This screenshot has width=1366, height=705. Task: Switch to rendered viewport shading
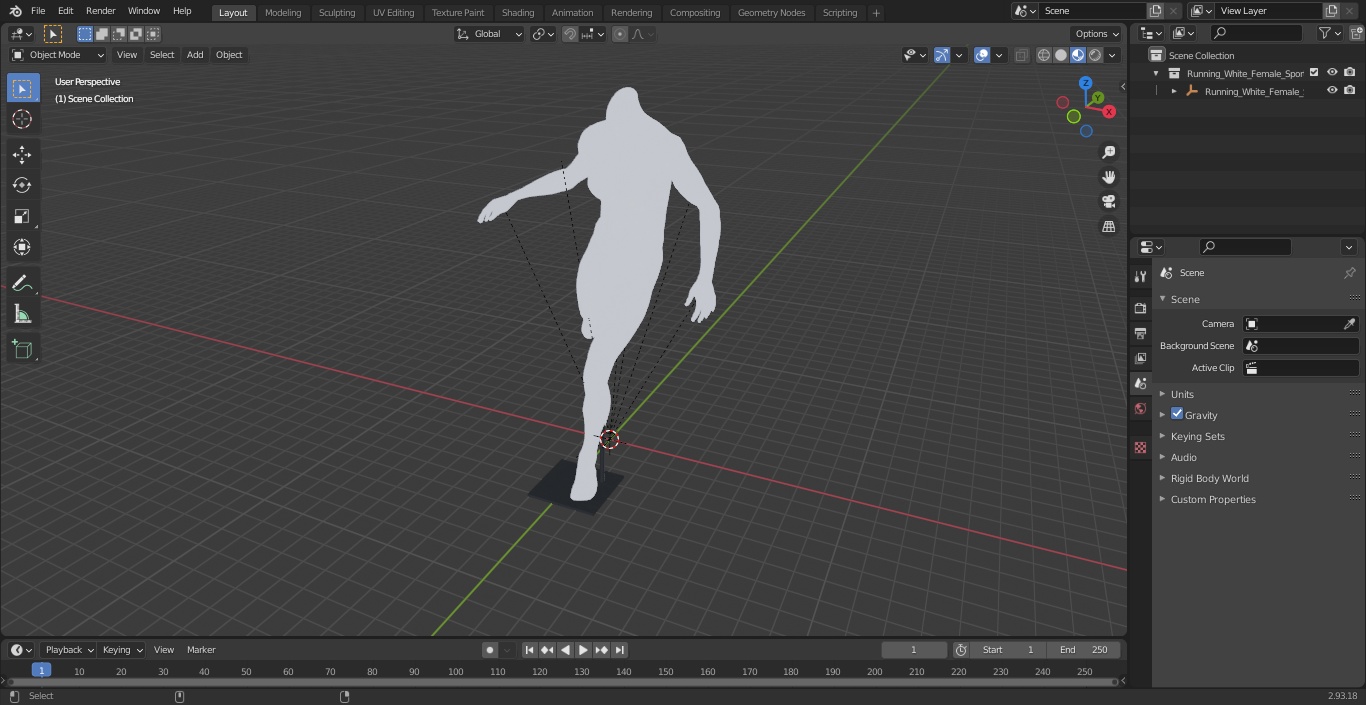1095,55
